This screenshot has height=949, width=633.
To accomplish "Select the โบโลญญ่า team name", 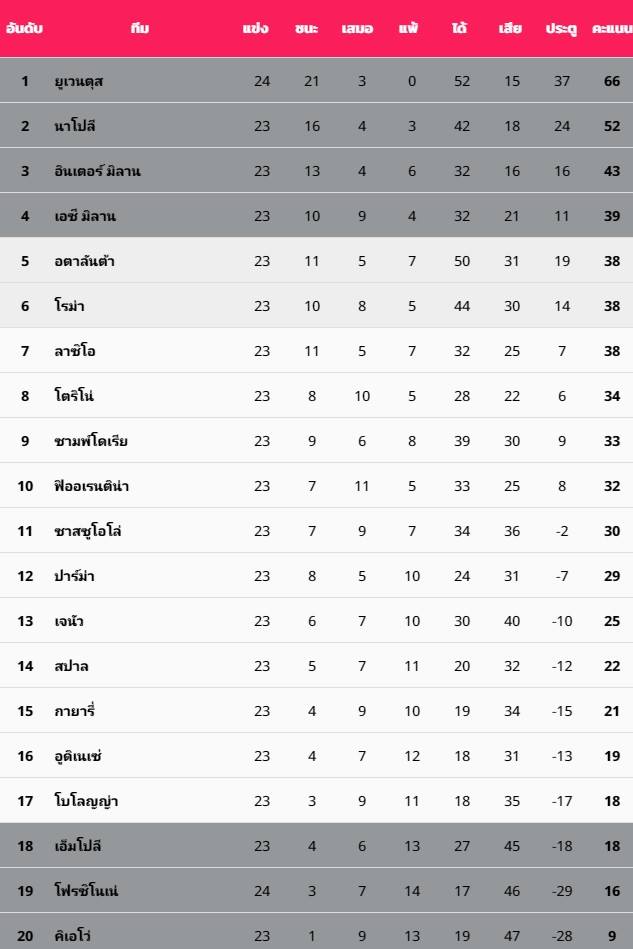I will (x=86, y=801).
